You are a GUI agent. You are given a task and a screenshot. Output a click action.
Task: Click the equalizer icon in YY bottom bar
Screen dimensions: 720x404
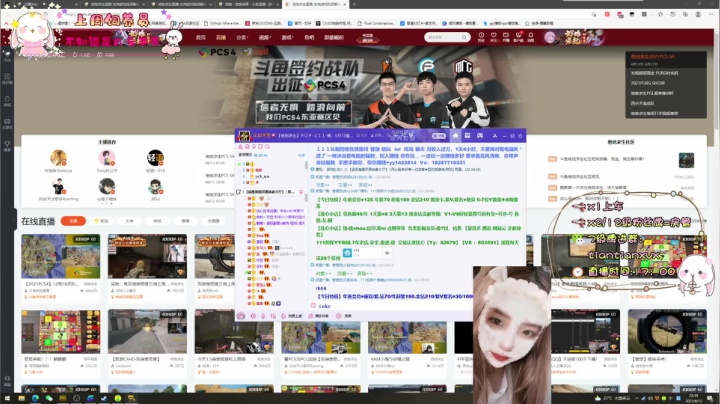click(x=273, y=316)
